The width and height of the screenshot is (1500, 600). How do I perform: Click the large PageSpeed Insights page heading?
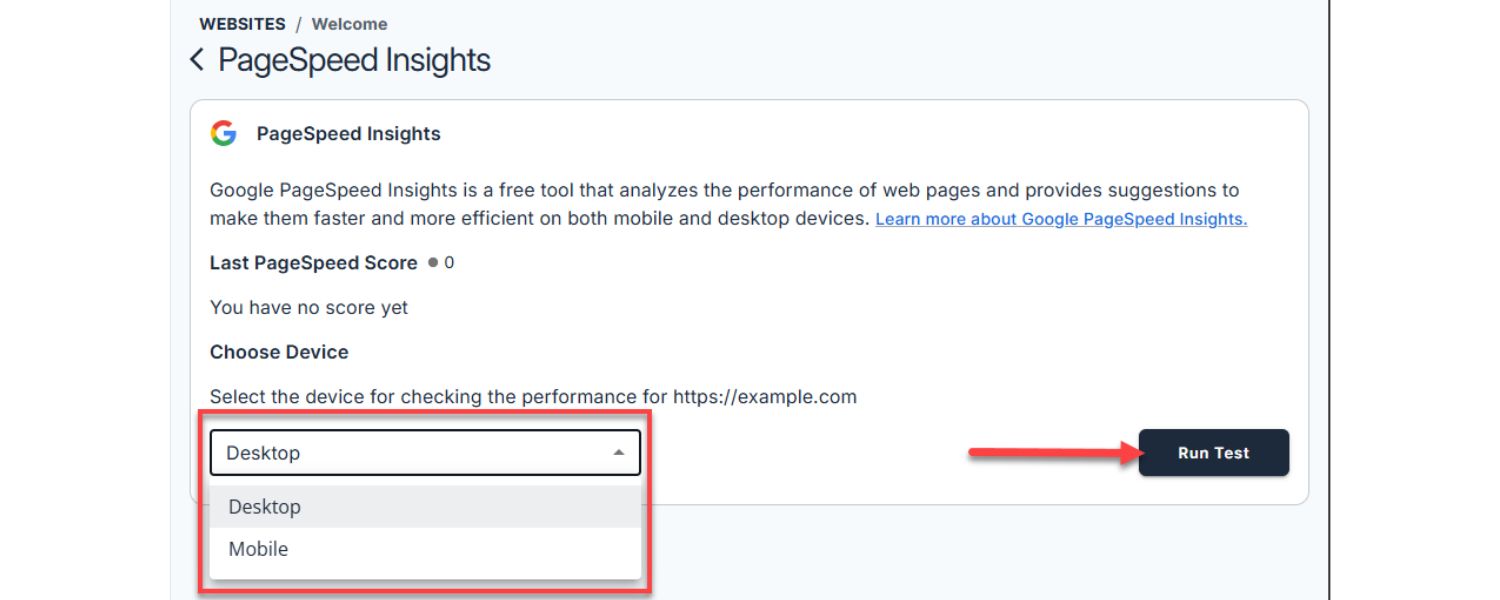(x=354, y=60)
